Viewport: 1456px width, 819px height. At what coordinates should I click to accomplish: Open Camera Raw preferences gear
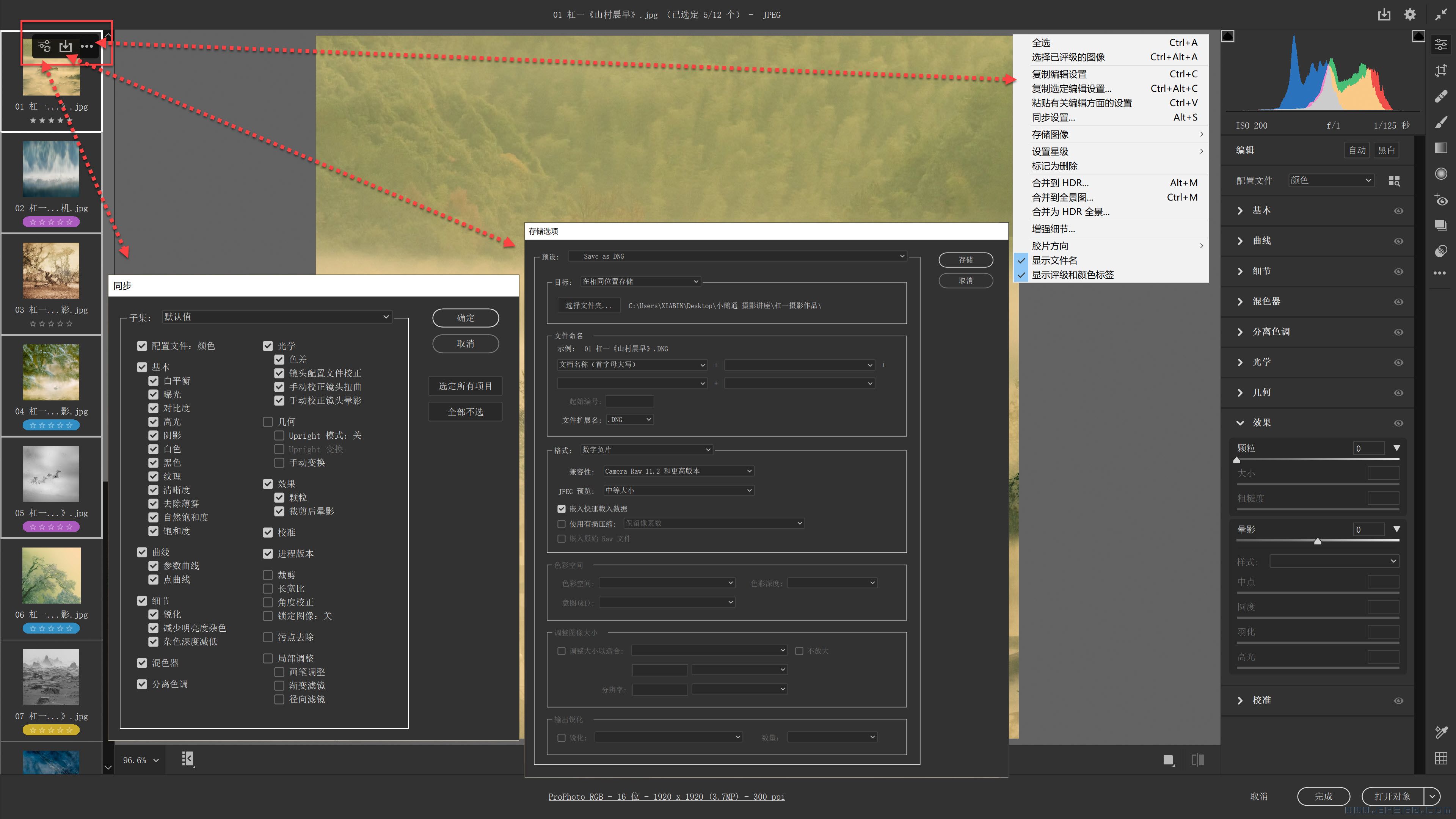coord(1410,15)
